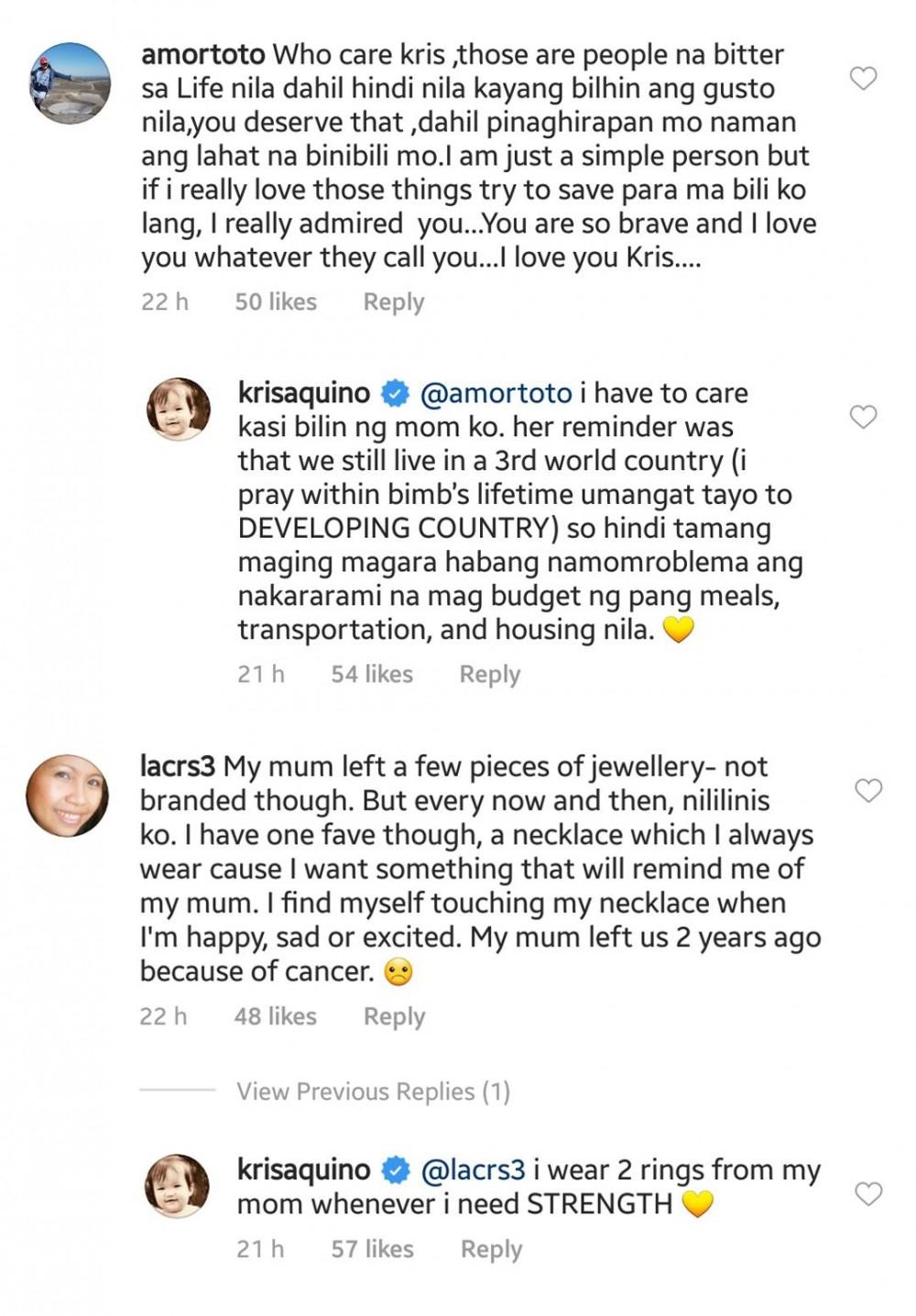Open krisaquino's avatar in first reply

(x=179, y=409)
